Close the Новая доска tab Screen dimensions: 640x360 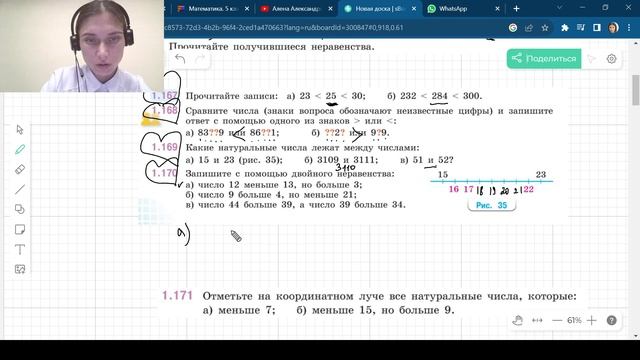click(414, 9)
